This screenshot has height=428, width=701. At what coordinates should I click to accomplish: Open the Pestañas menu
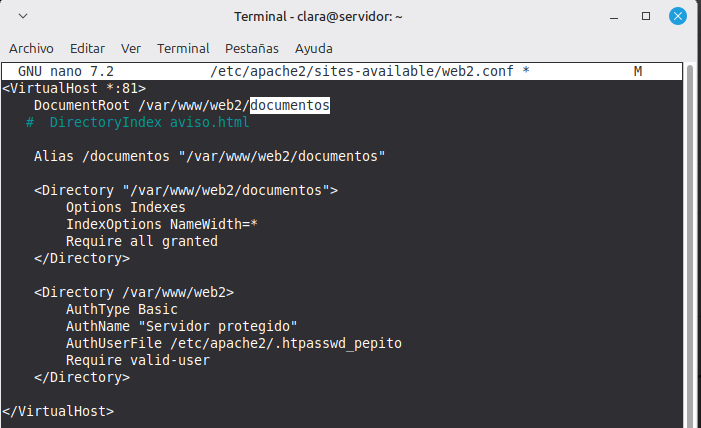[252, 48]
